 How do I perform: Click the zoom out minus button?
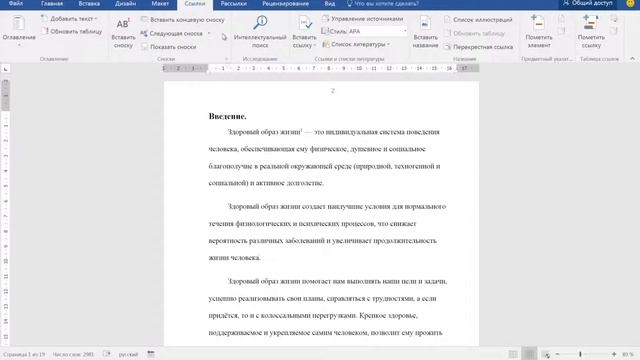[557, 354]
